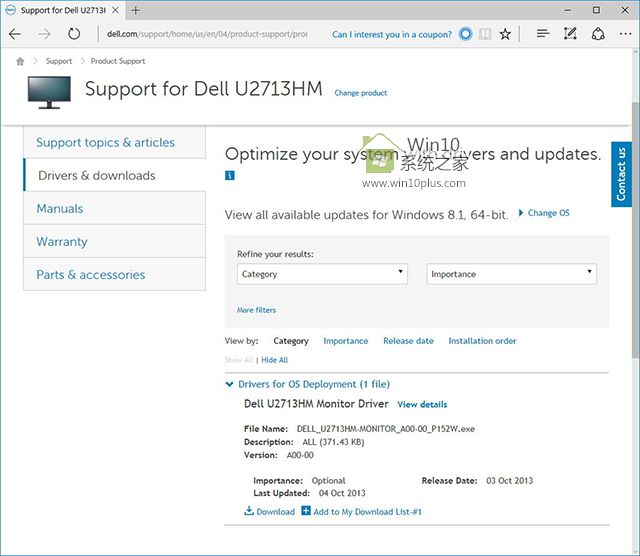Click the Share icon in toolbar

pos(598,33)
